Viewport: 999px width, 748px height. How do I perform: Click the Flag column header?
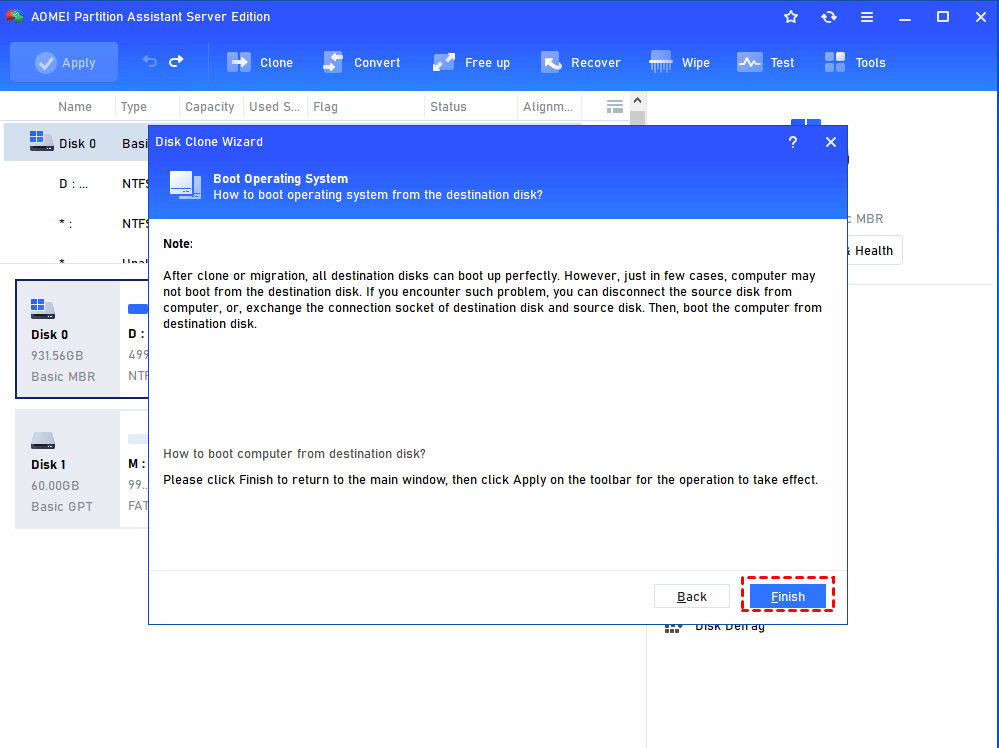[x=326, y=107]
